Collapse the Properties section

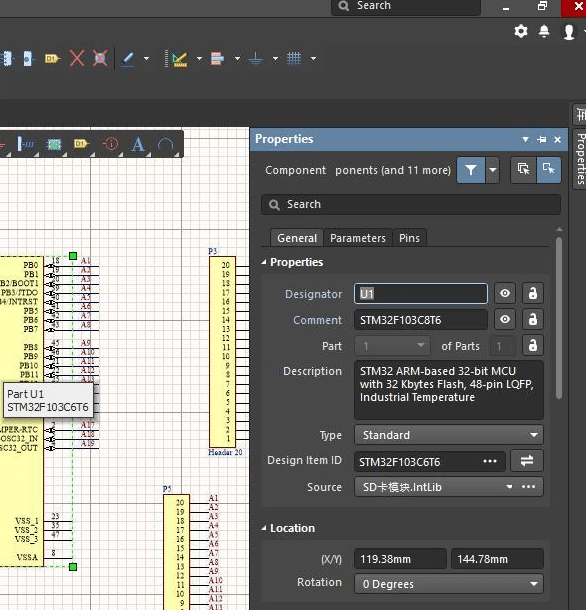coord(264,262)
